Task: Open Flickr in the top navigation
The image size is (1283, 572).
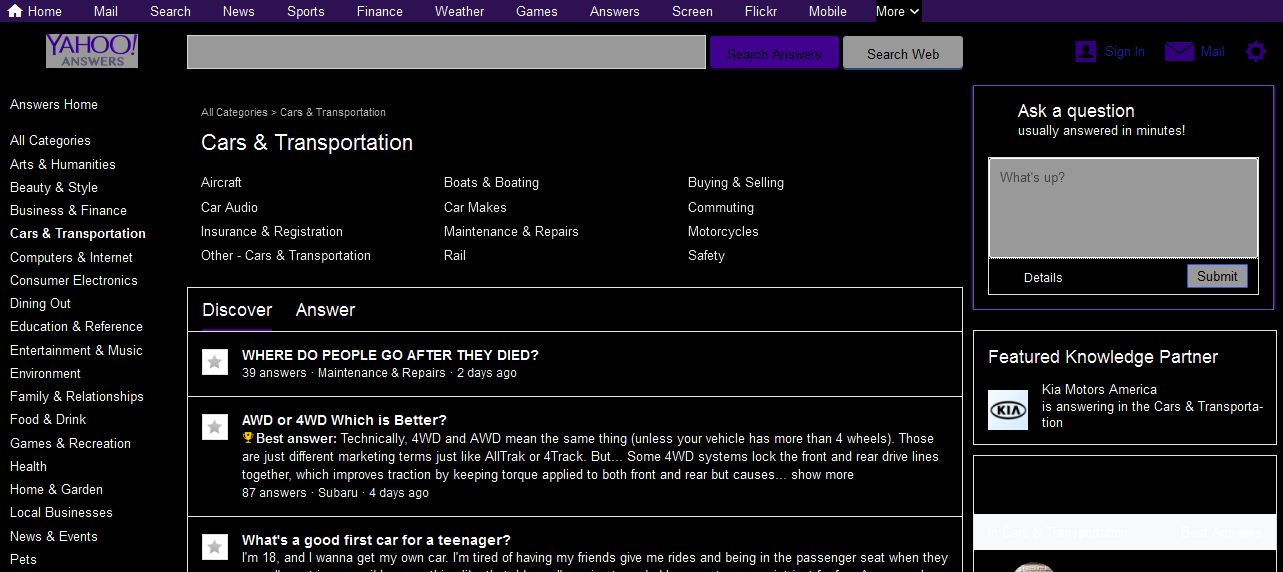Action: pyautogui.click(x=761, y=11)
